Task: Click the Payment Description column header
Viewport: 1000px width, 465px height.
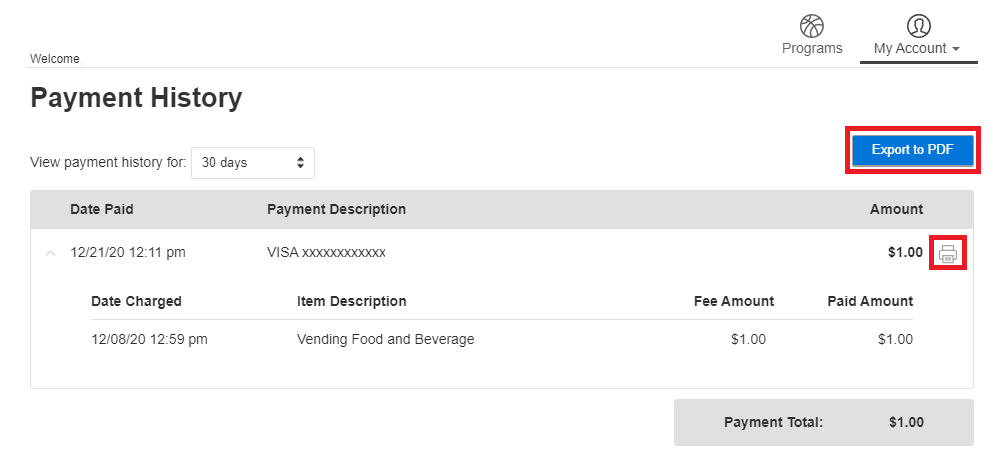Action: click(336, 209)
